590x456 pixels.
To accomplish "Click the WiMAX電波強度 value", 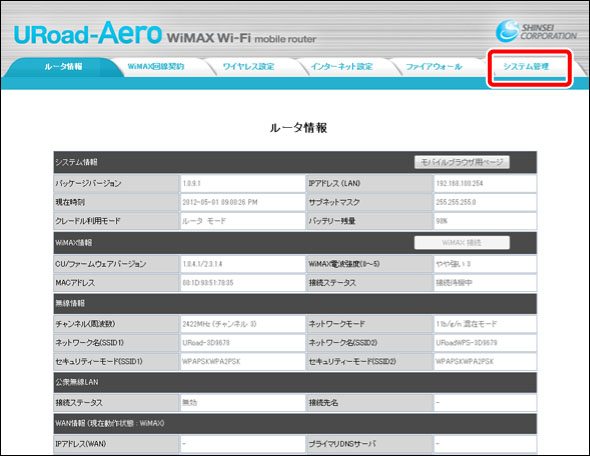I will point(453,264).
